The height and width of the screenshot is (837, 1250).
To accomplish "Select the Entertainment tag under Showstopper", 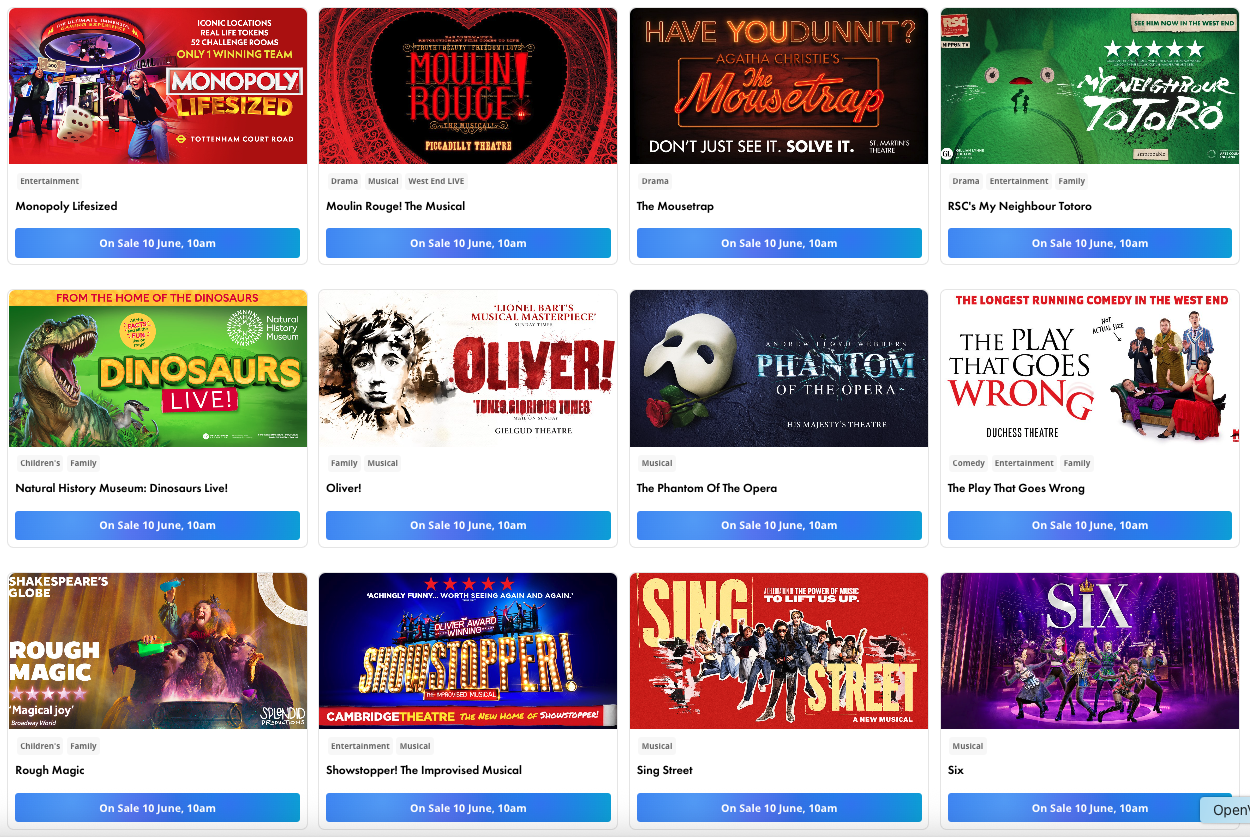I will (x=360, y=746).
